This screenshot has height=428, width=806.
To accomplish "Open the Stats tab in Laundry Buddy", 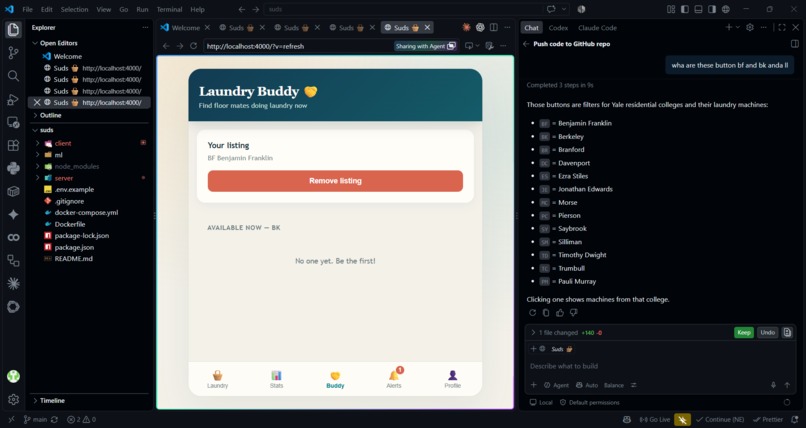I will pyautogui.click(x=276, y=379).
